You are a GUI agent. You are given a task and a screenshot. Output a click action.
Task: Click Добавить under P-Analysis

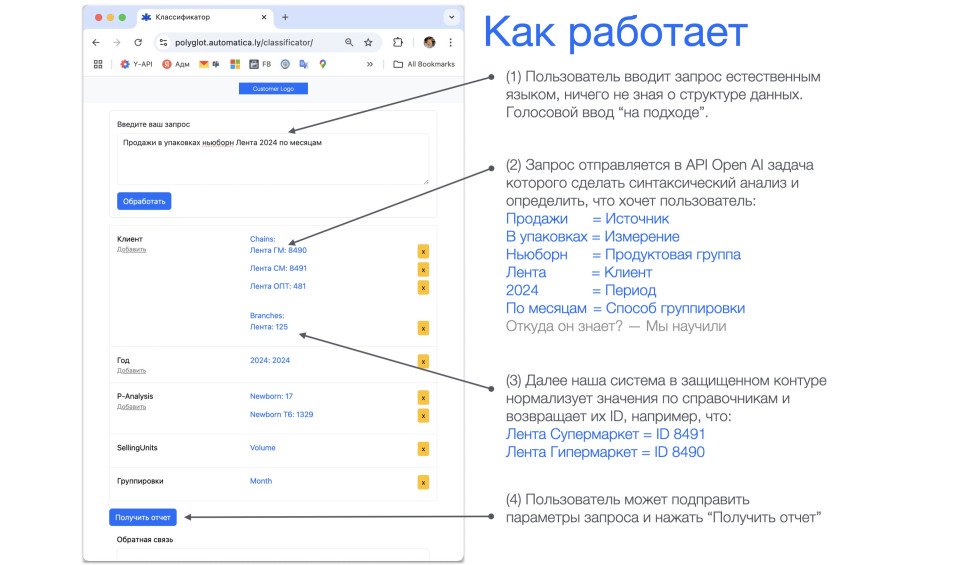coord(132,407)
